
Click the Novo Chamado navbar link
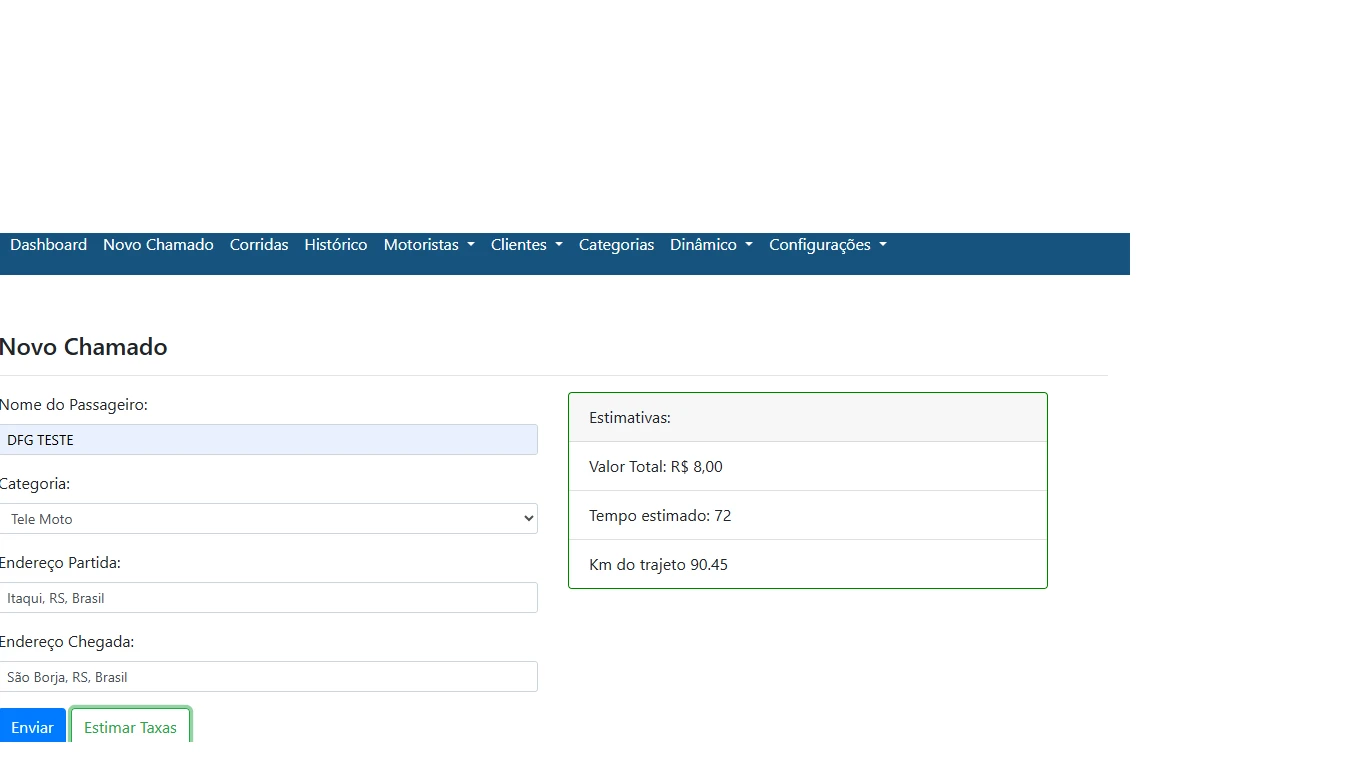tap(158, 245)
